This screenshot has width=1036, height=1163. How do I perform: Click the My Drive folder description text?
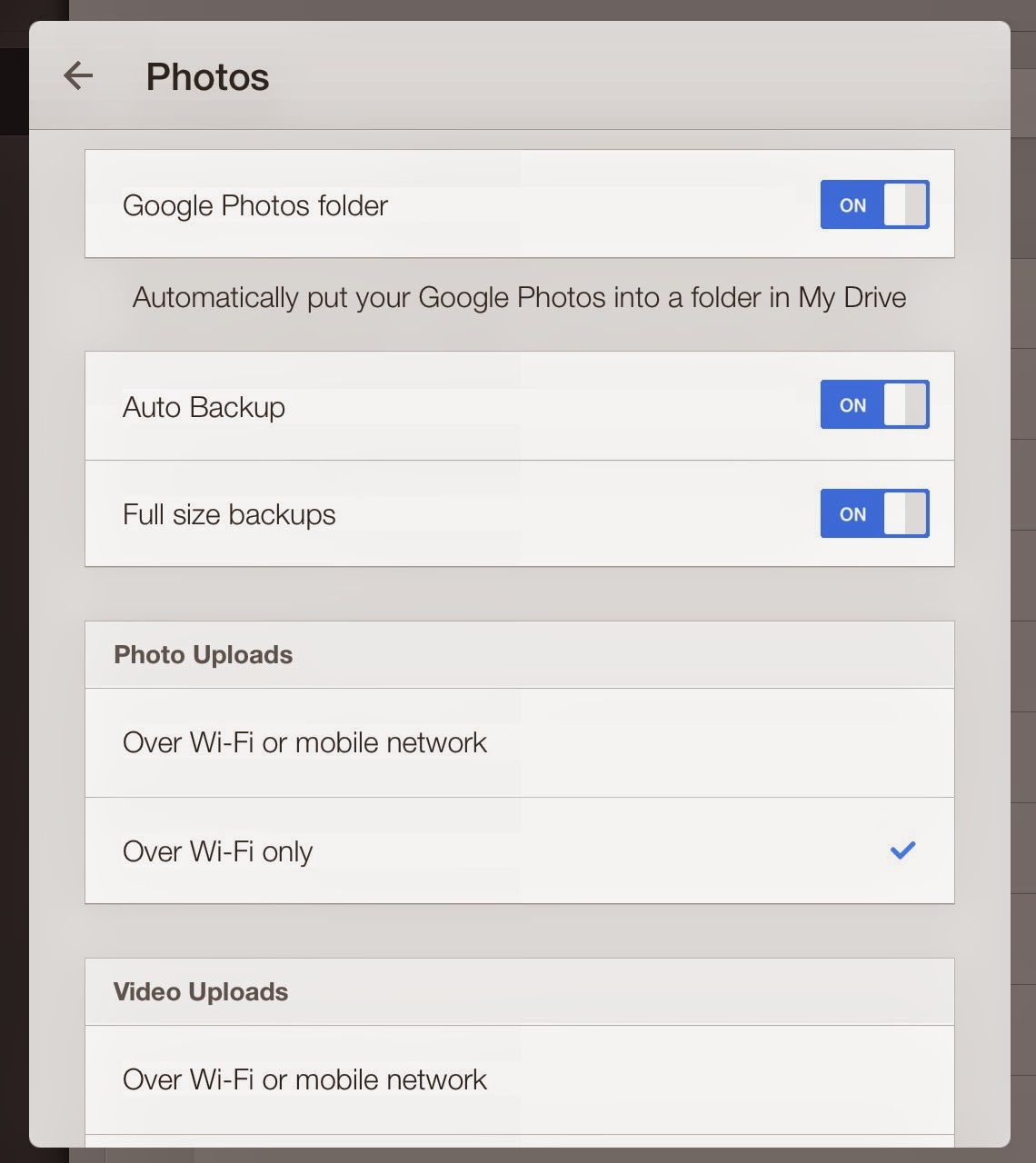pyautogui.click(x=519, y=297)
